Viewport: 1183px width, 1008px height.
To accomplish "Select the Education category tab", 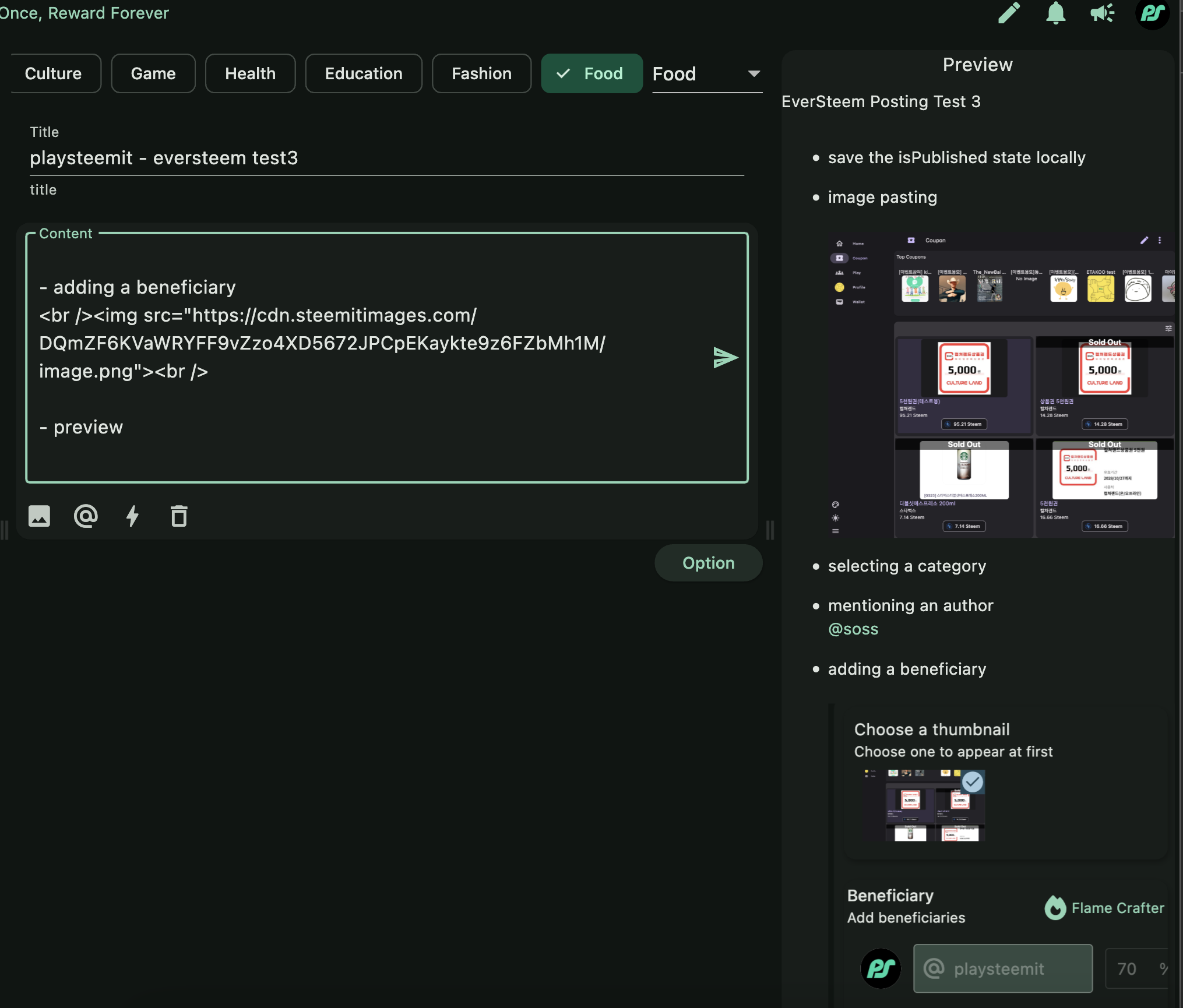I will click(363, 73).
